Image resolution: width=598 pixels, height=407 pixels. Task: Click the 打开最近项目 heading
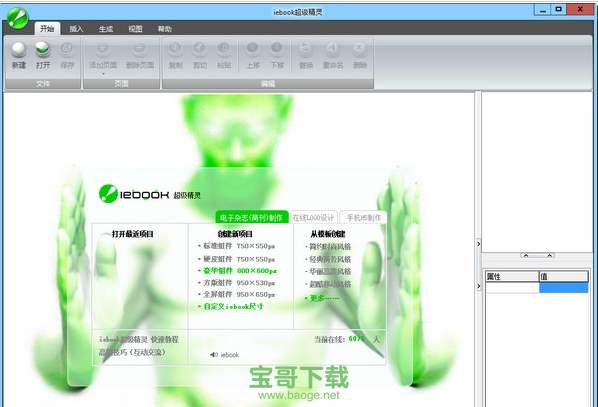click(132, 234)
